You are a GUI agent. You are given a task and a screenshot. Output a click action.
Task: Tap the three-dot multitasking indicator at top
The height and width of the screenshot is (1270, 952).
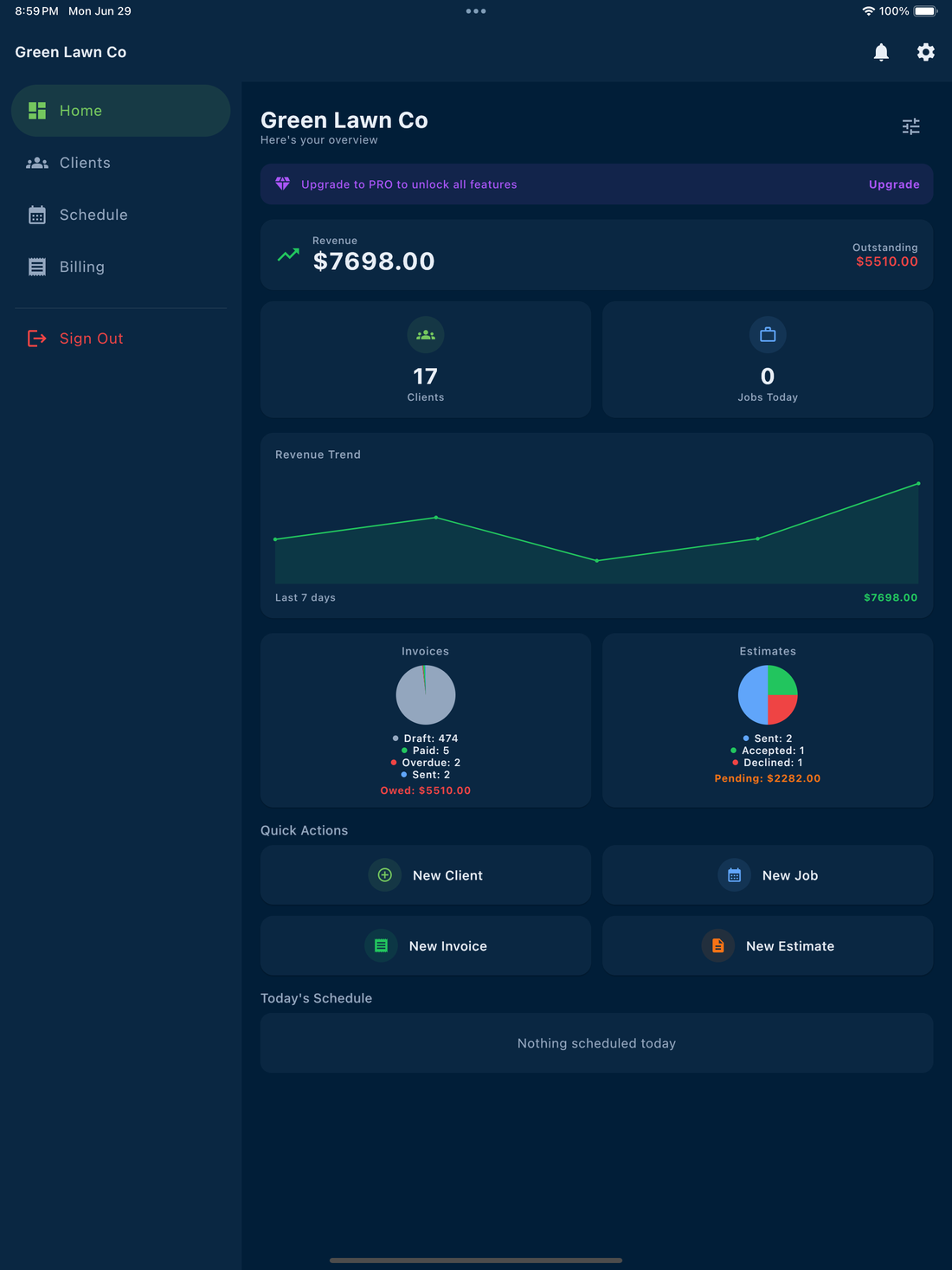[476, 11]
